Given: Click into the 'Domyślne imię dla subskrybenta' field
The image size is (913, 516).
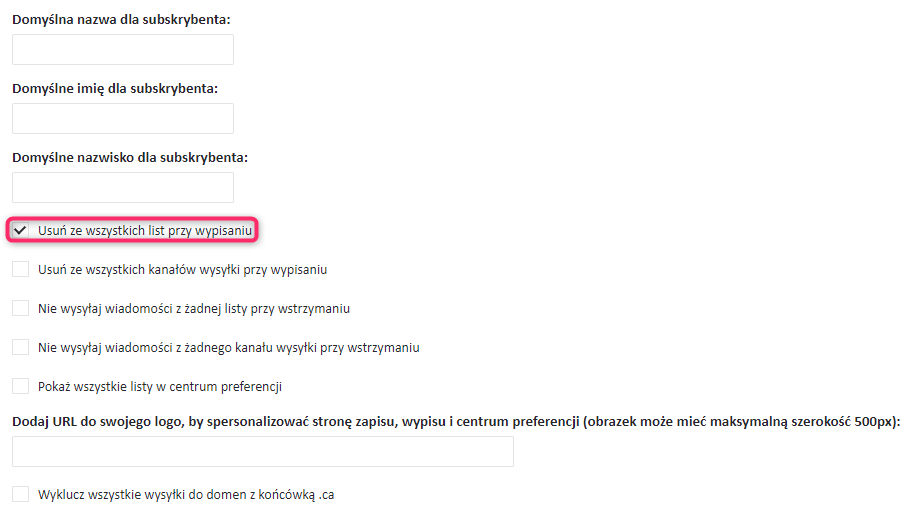Looking at the screenshot, I should pos(122,118).
